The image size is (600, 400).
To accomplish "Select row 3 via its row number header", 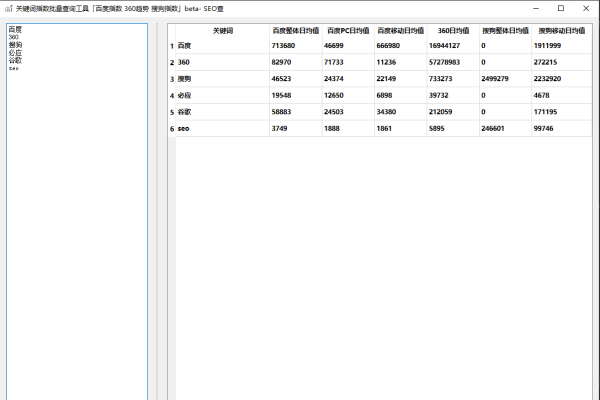I will click(x=171, y=78).
